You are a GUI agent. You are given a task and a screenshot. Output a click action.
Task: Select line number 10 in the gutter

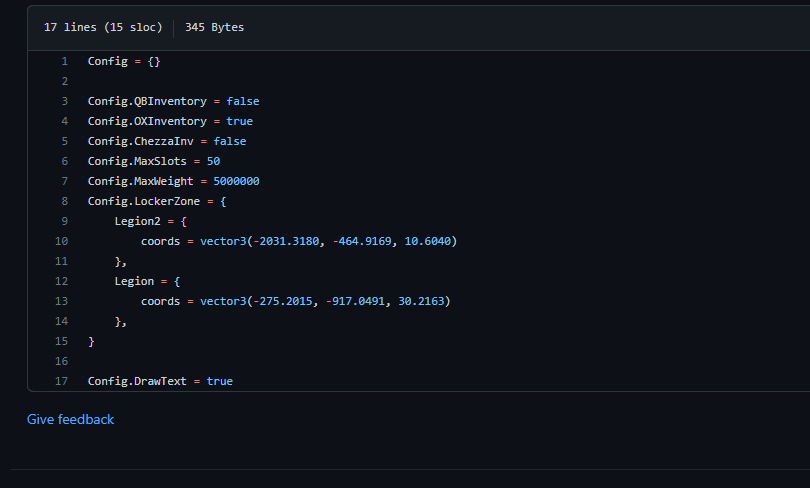[x=62, y=241]
